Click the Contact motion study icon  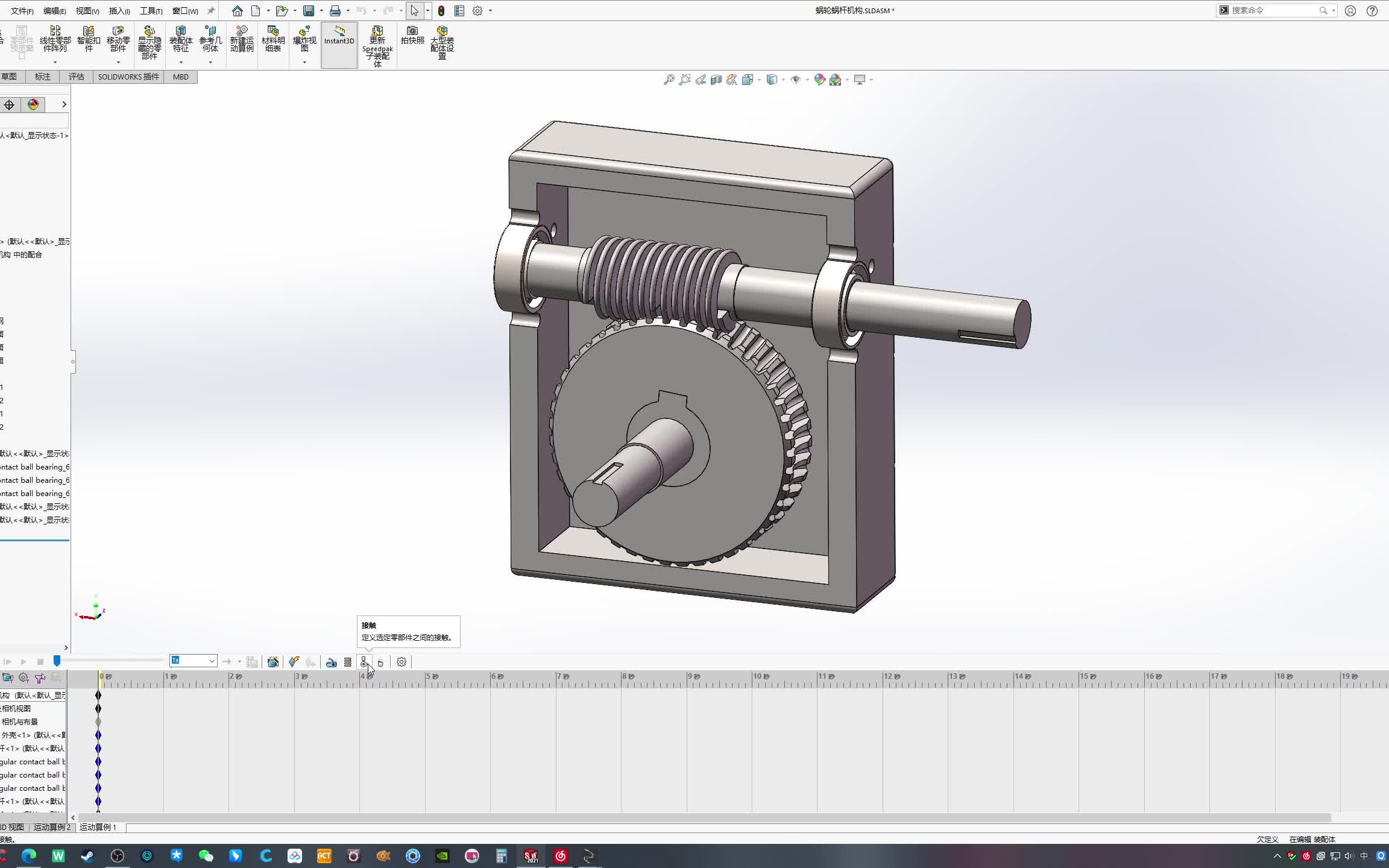(x=364, y=662)
